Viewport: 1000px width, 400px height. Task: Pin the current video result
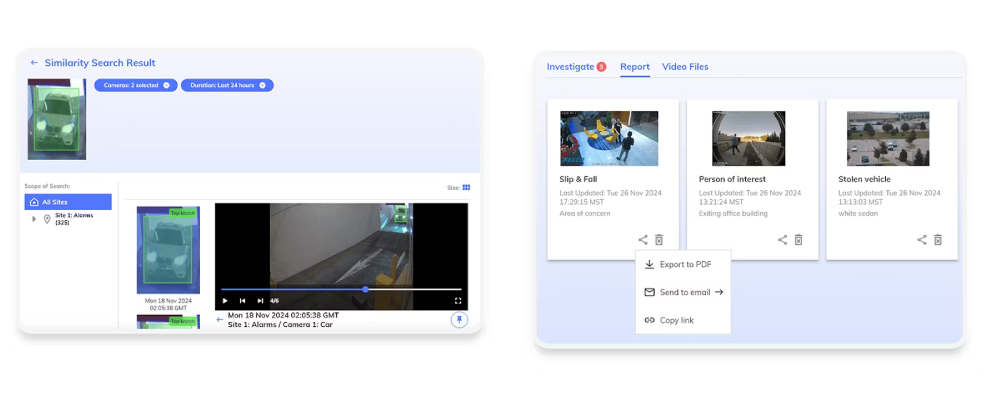[458, 320]
